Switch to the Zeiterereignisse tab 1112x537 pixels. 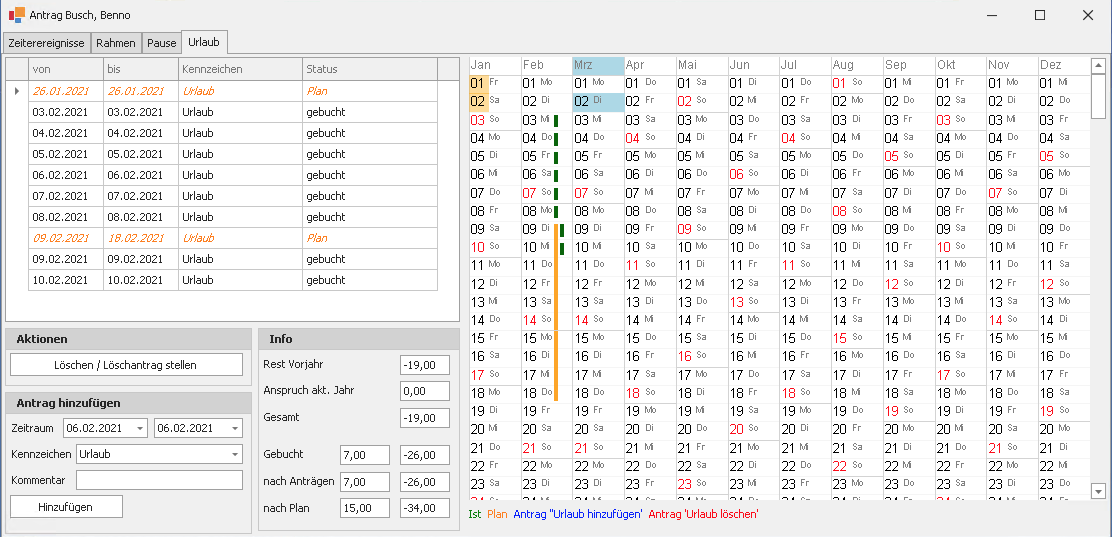pyautogui.click(x=47, y=43)
